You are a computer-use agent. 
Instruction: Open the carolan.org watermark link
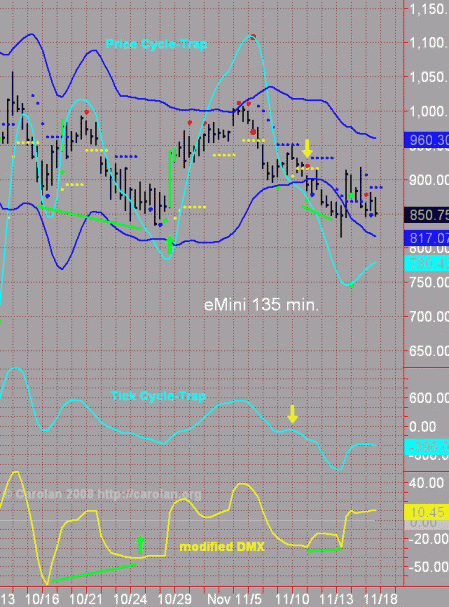coord(149,494)
